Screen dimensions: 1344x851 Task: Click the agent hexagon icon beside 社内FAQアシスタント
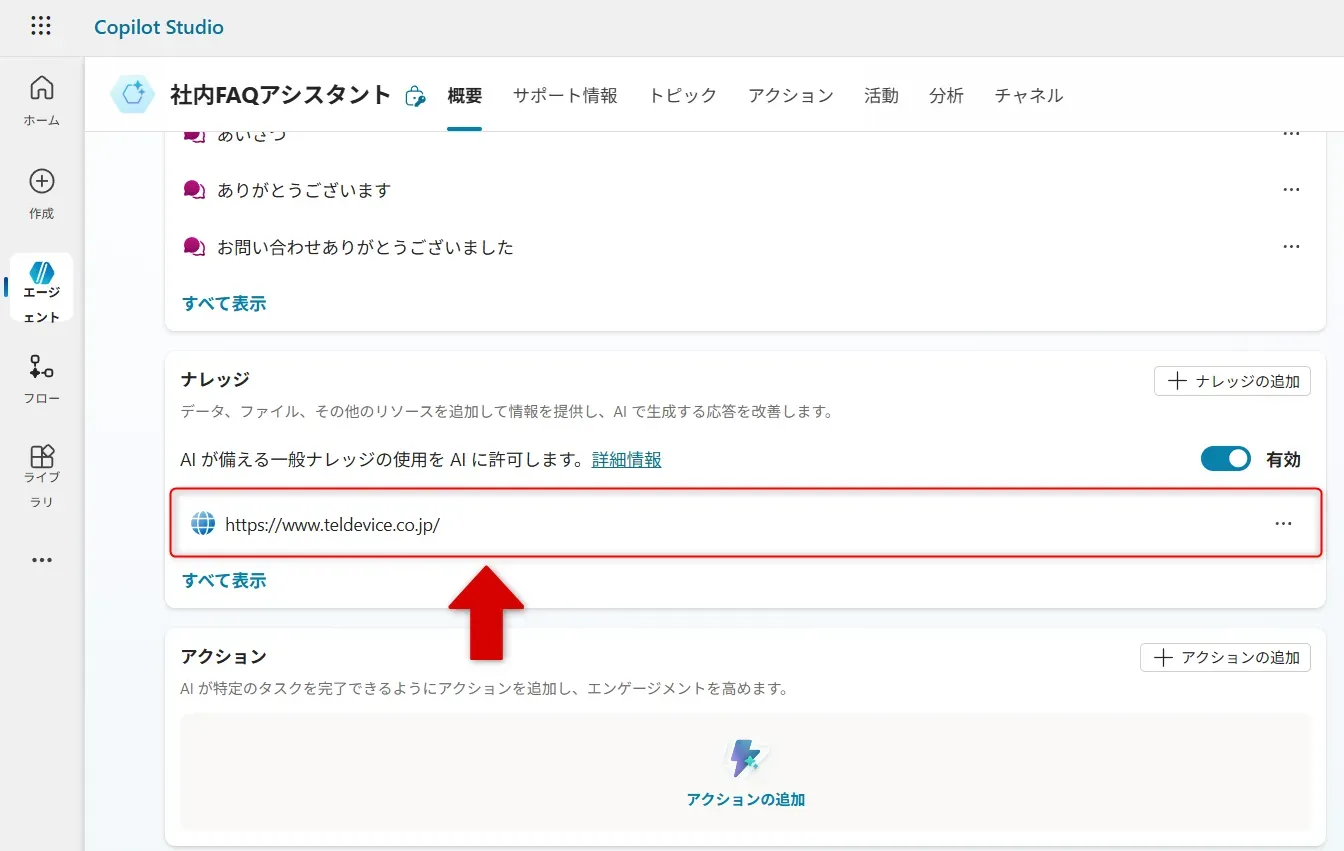coord(132,95)
